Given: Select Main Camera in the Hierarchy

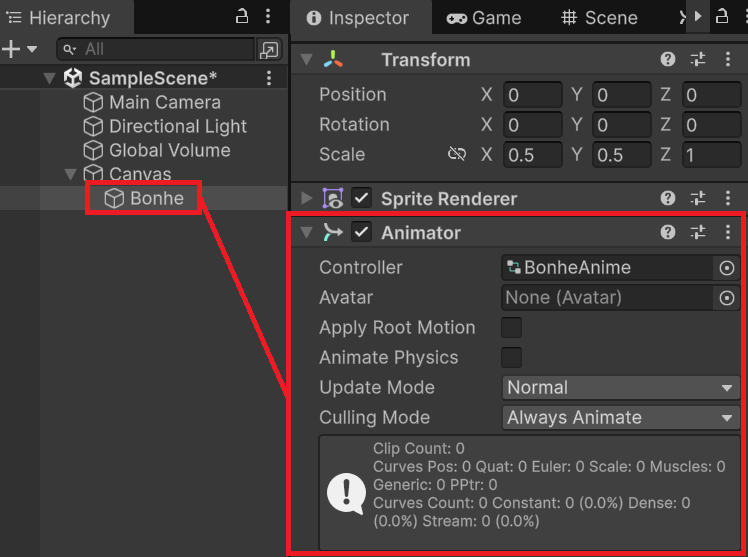Looking at the screenshot, I should [x=164, y=102].
